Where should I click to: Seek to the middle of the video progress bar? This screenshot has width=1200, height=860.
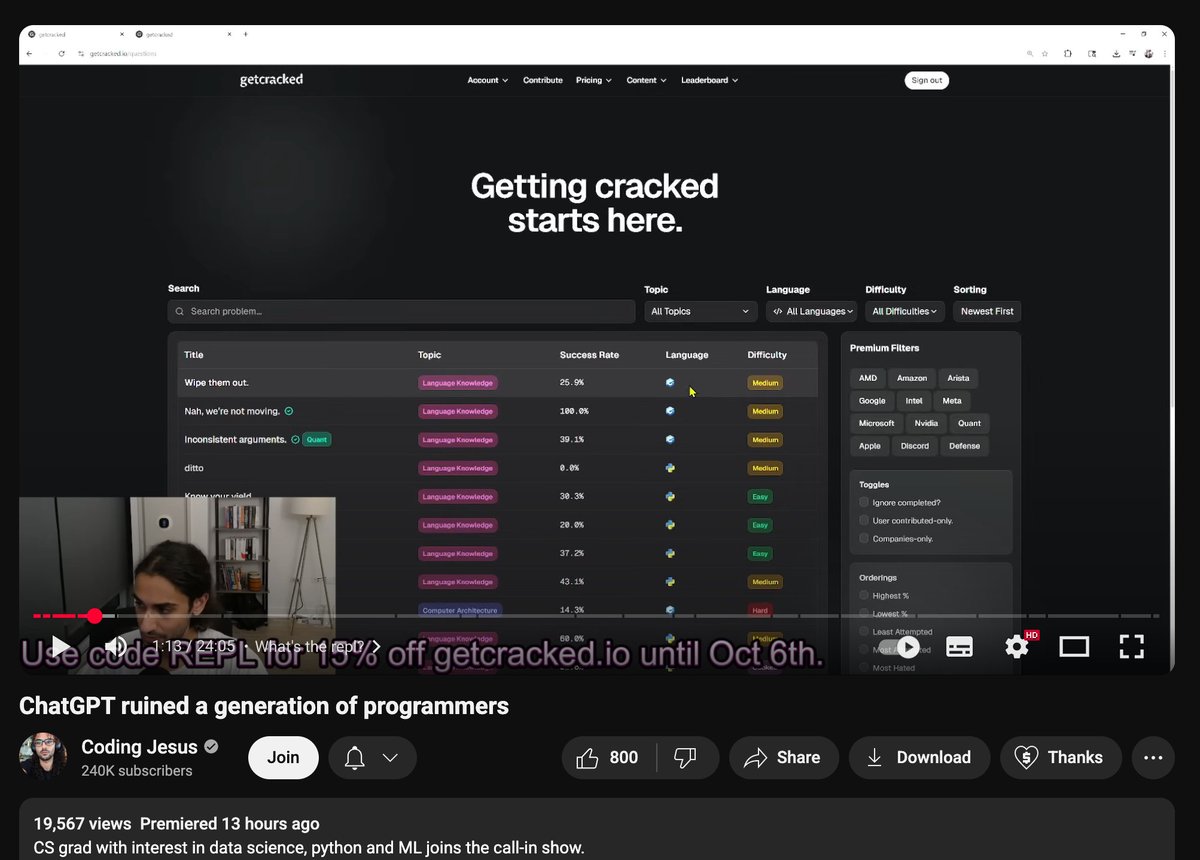[x=596, y=616]
